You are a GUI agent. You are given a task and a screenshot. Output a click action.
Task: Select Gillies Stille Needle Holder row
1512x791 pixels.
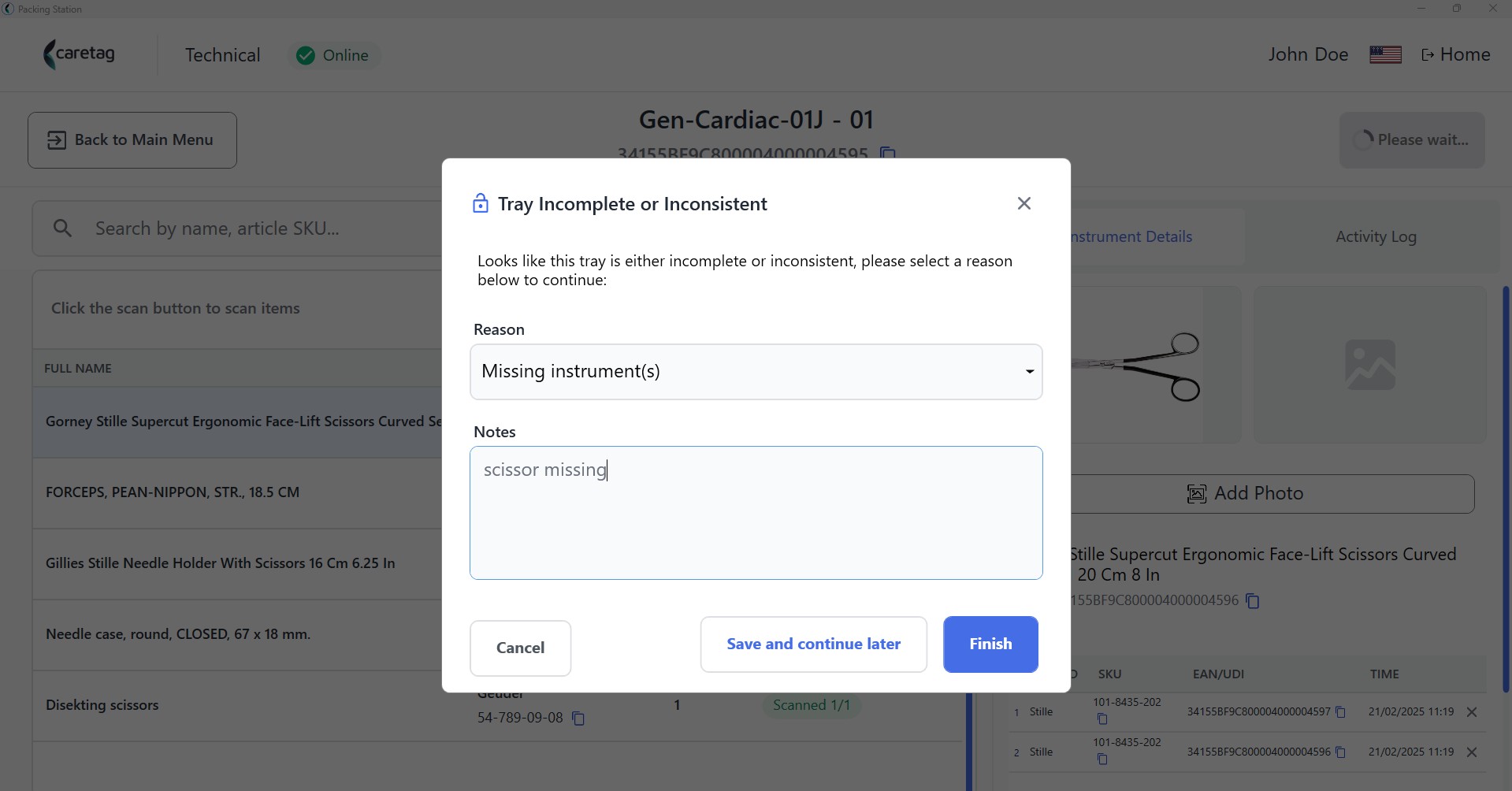pyautogui.click(x=236, y=564)
